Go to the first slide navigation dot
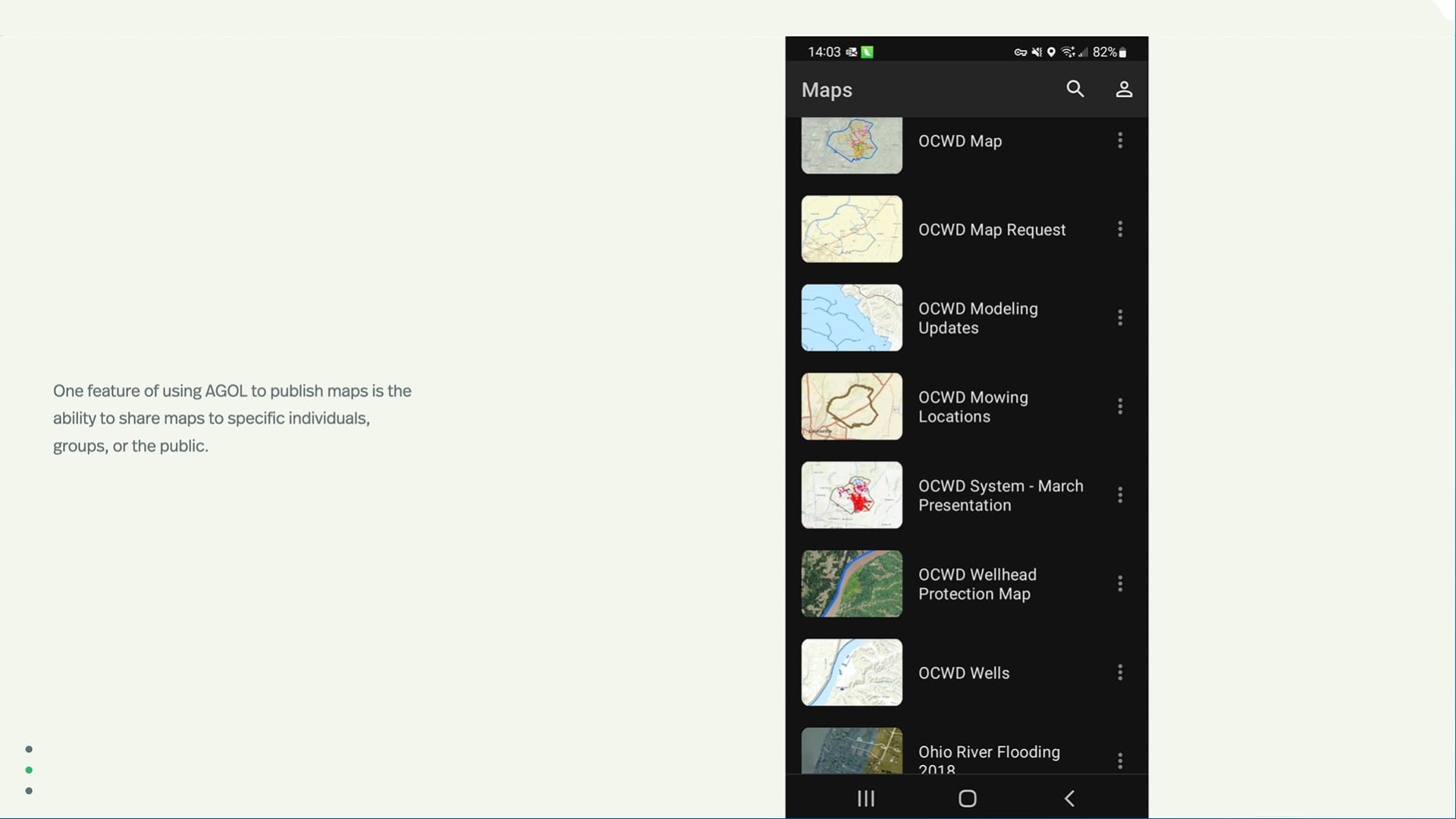This screenshot has width=1456, height=819. (29, 749)
